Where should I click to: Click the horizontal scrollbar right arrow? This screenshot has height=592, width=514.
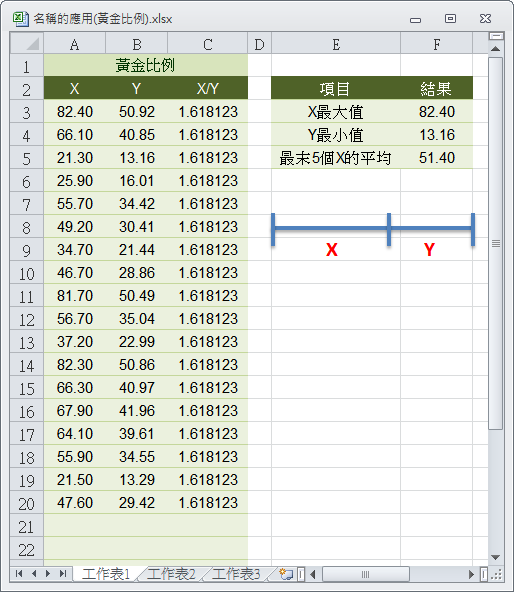[x=471, y=575]
